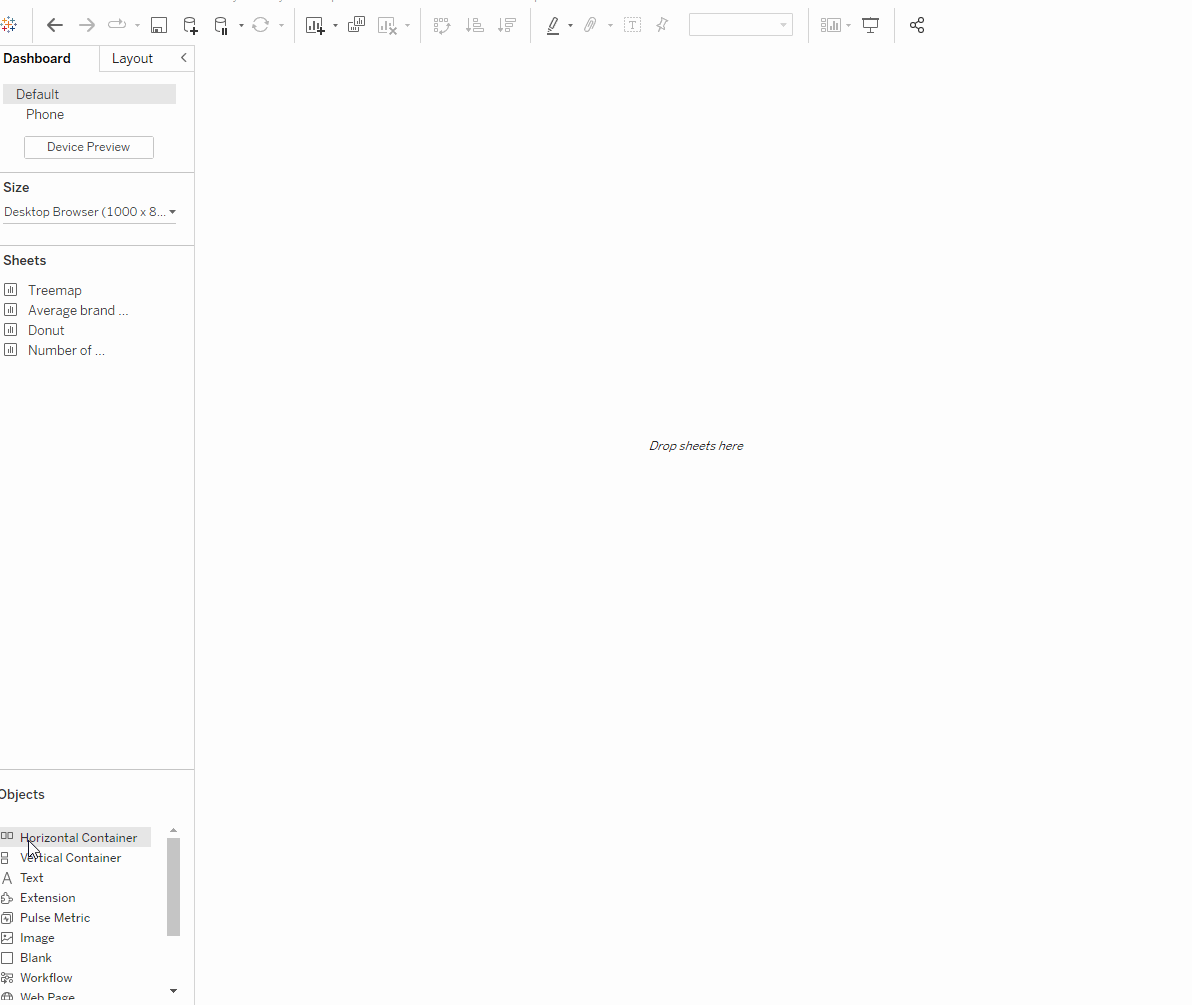
Task: Click the Sheets section heading
Action: tap(24, 261)
